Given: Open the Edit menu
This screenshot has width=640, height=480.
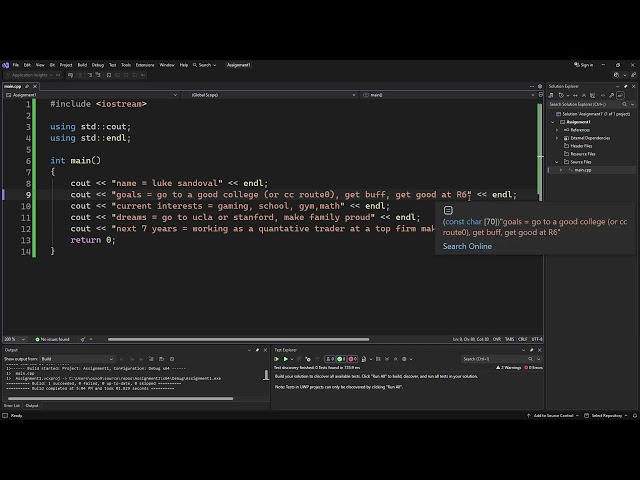Looking at the screenshot, I should (27, 65).
